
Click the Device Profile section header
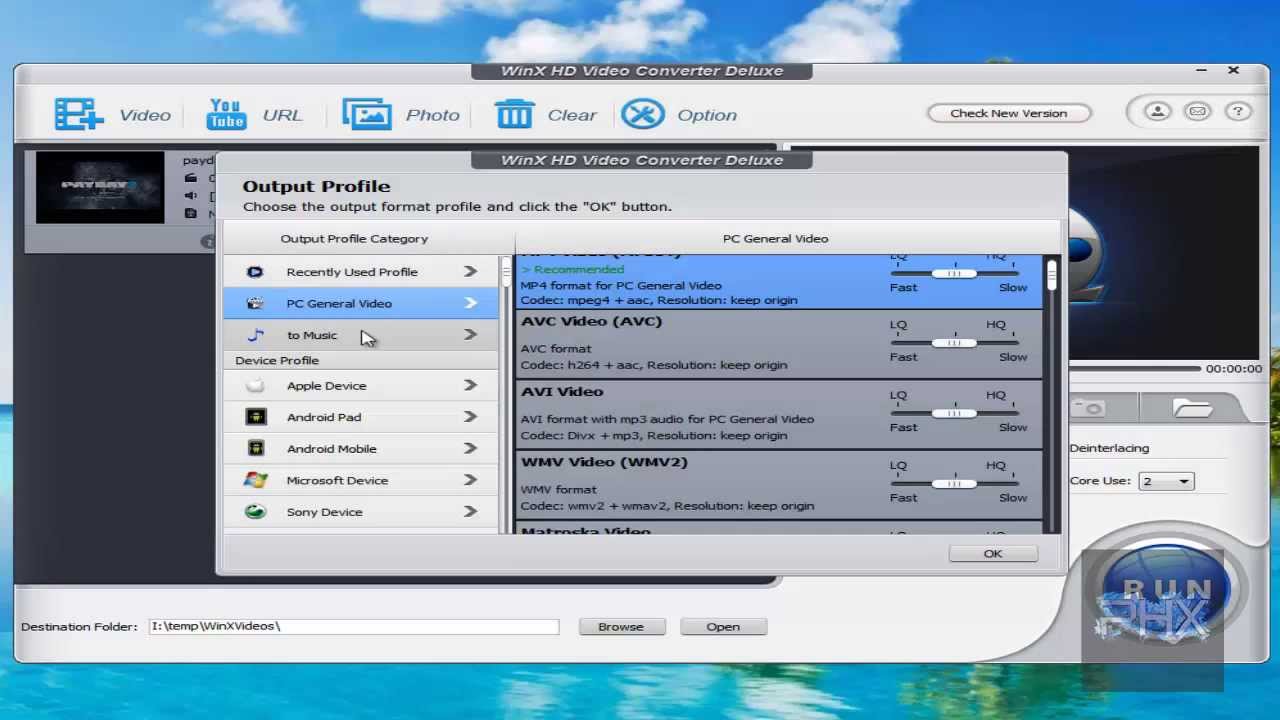pyautogui.click(x=277, y=361)
